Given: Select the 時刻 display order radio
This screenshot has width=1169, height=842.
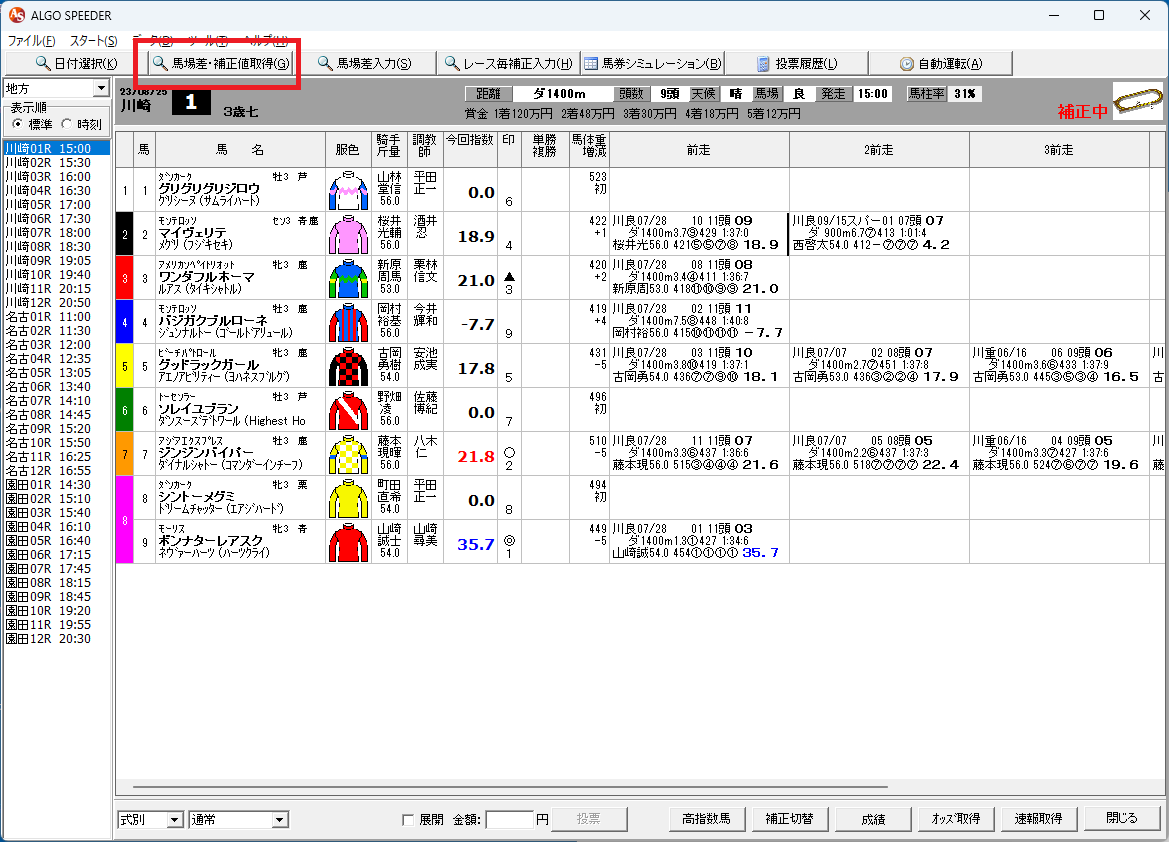Looking at the screenshot, I should 66,124.
